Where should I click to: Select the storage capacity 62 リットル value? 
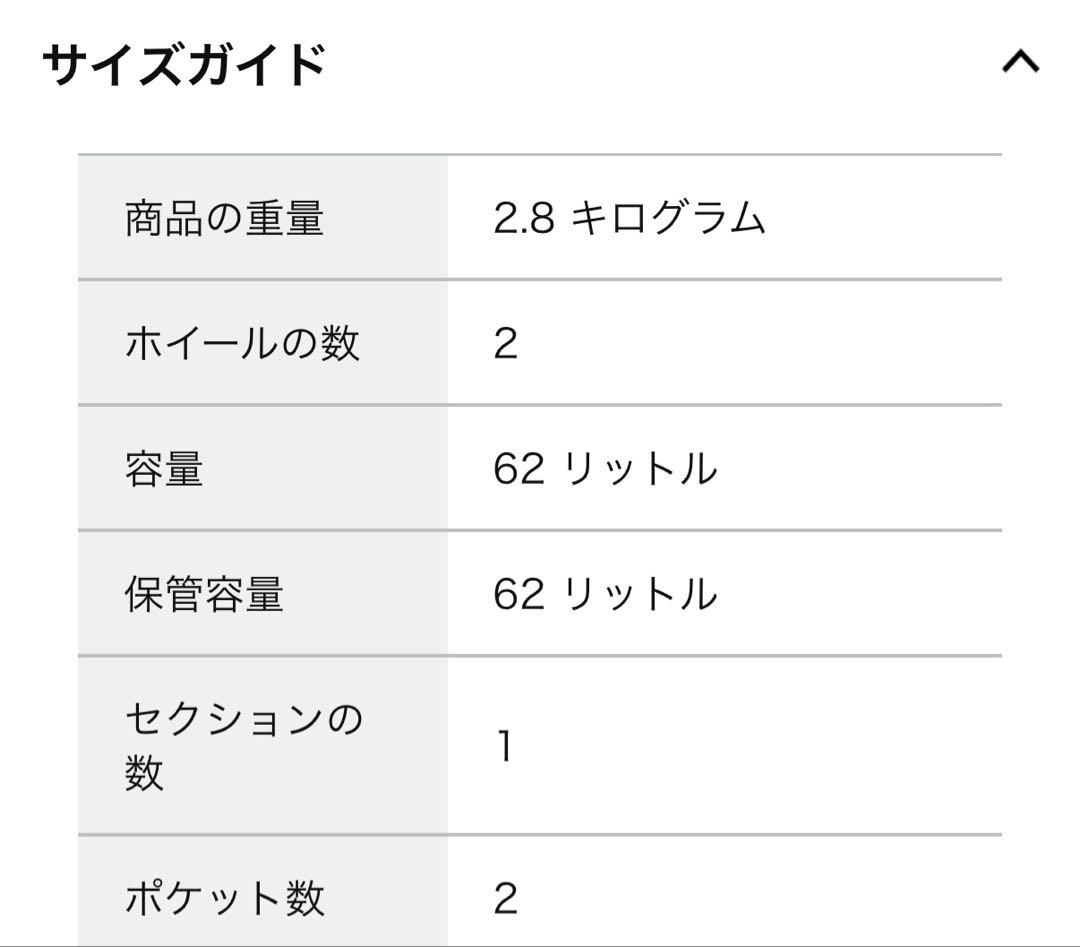(605, 593)
